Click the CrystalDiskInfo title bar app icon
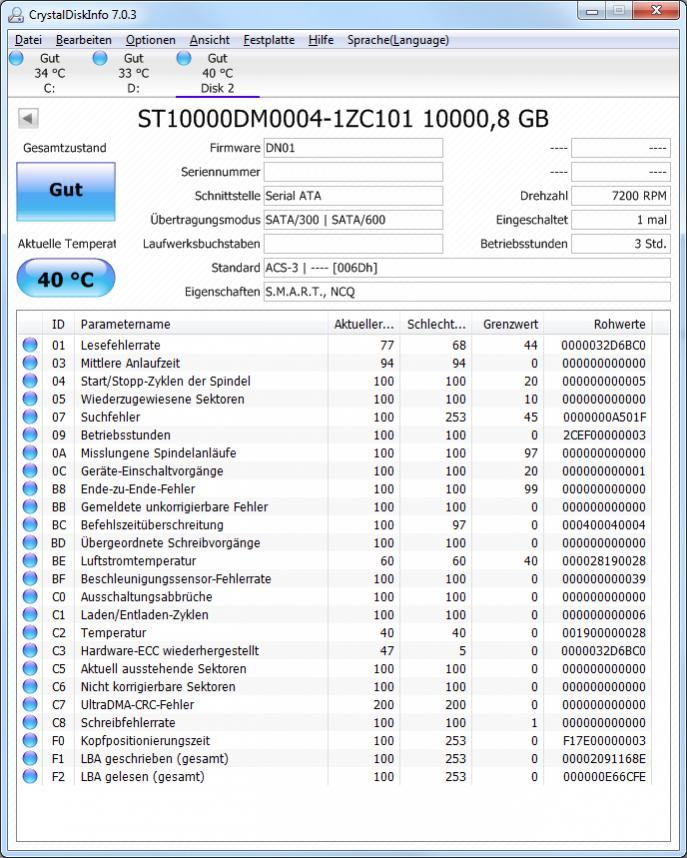Screen dimensions: 687x858 (16, 14)
